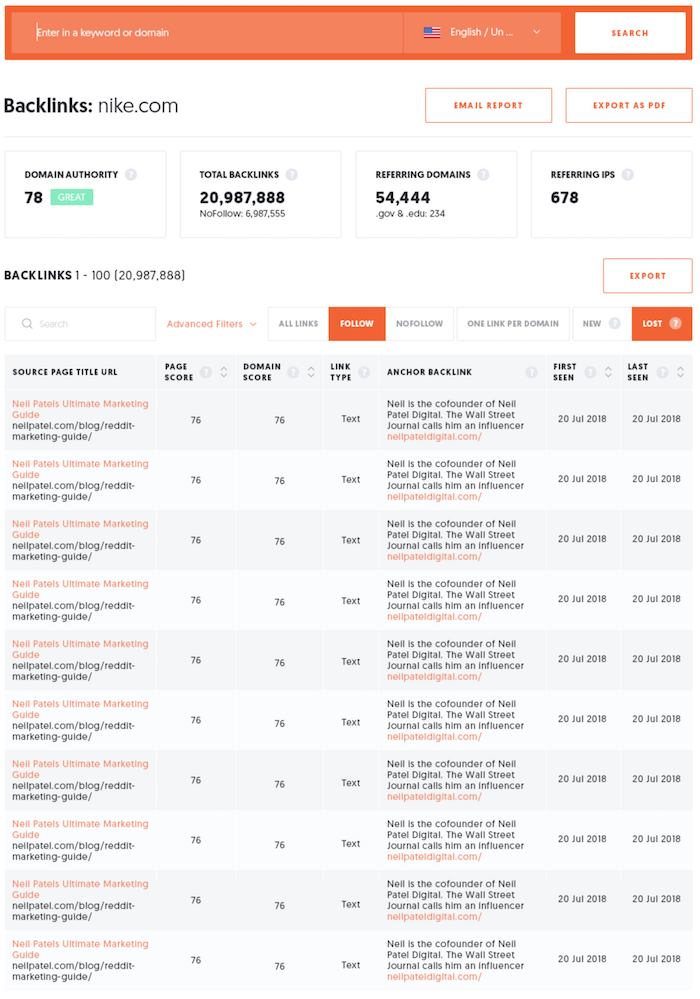Sort by Last Seen column arrows

pyautogui.click(x=680, y=372)
